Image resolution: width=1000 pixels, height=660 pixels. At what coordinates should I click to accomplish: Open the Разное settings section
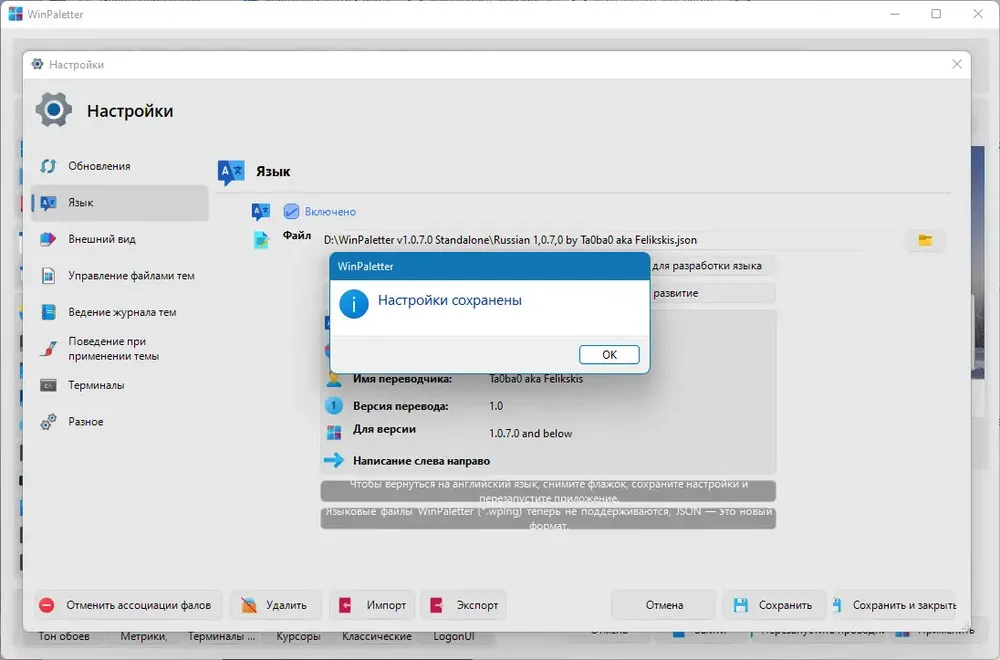click(x=120, y=422)
